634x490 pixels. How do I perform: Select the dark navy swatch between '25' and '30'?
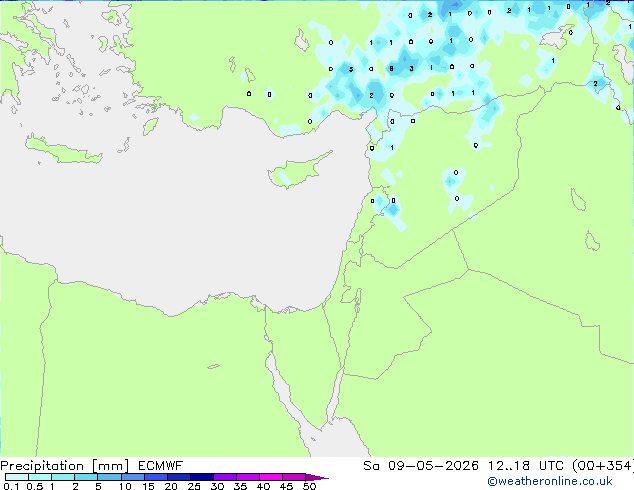[x=202, y=477]
